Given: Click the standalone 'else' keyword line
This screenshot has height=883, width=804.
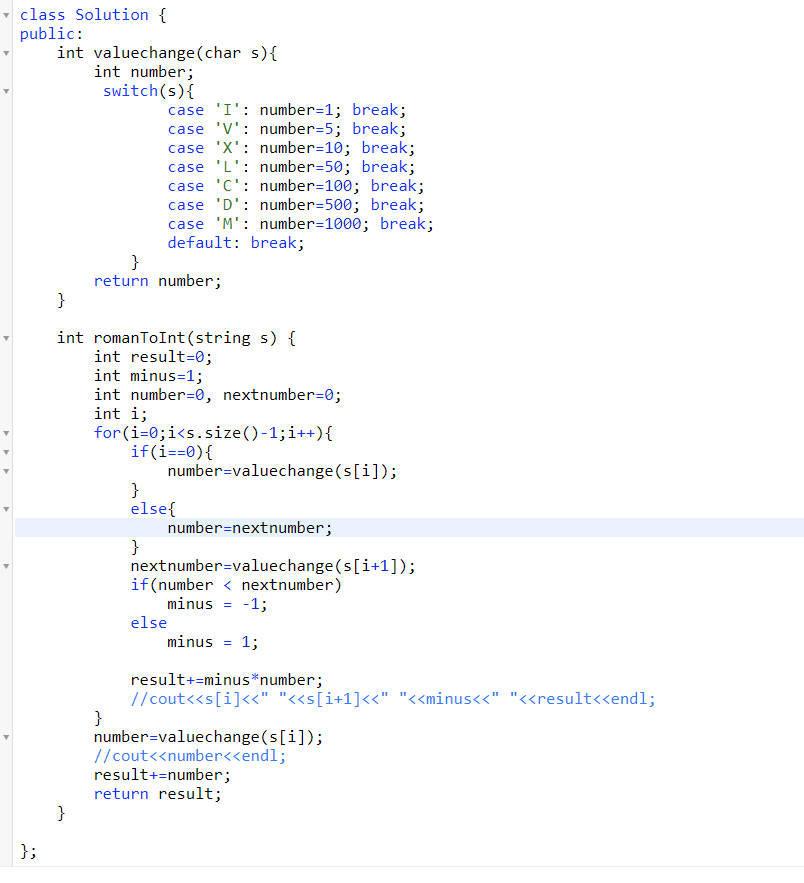Looking at the screenshot, I should [x=149, y=623].
